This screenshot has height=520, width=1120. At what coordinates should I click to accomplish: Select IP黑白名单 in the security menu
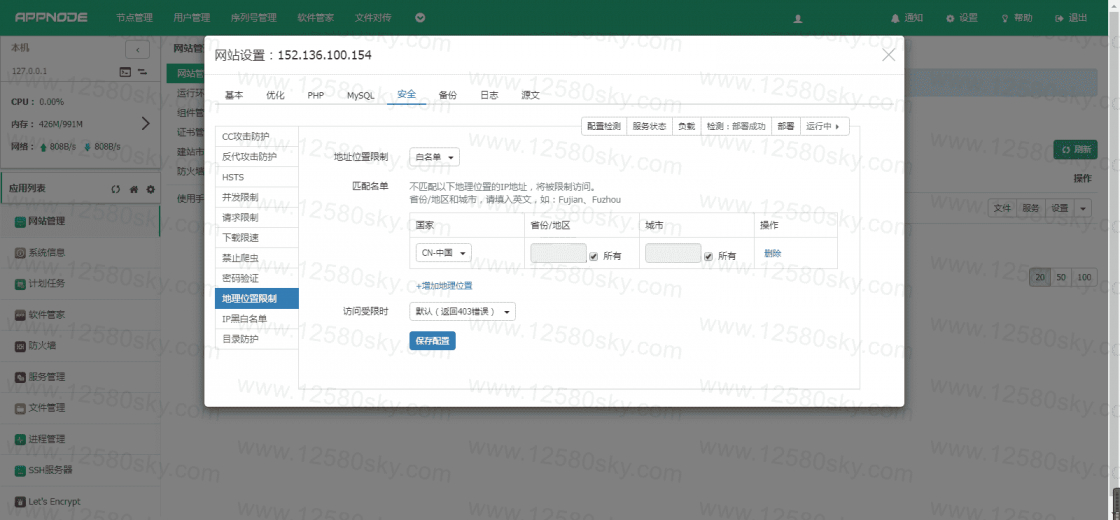(x=256, y=319)
